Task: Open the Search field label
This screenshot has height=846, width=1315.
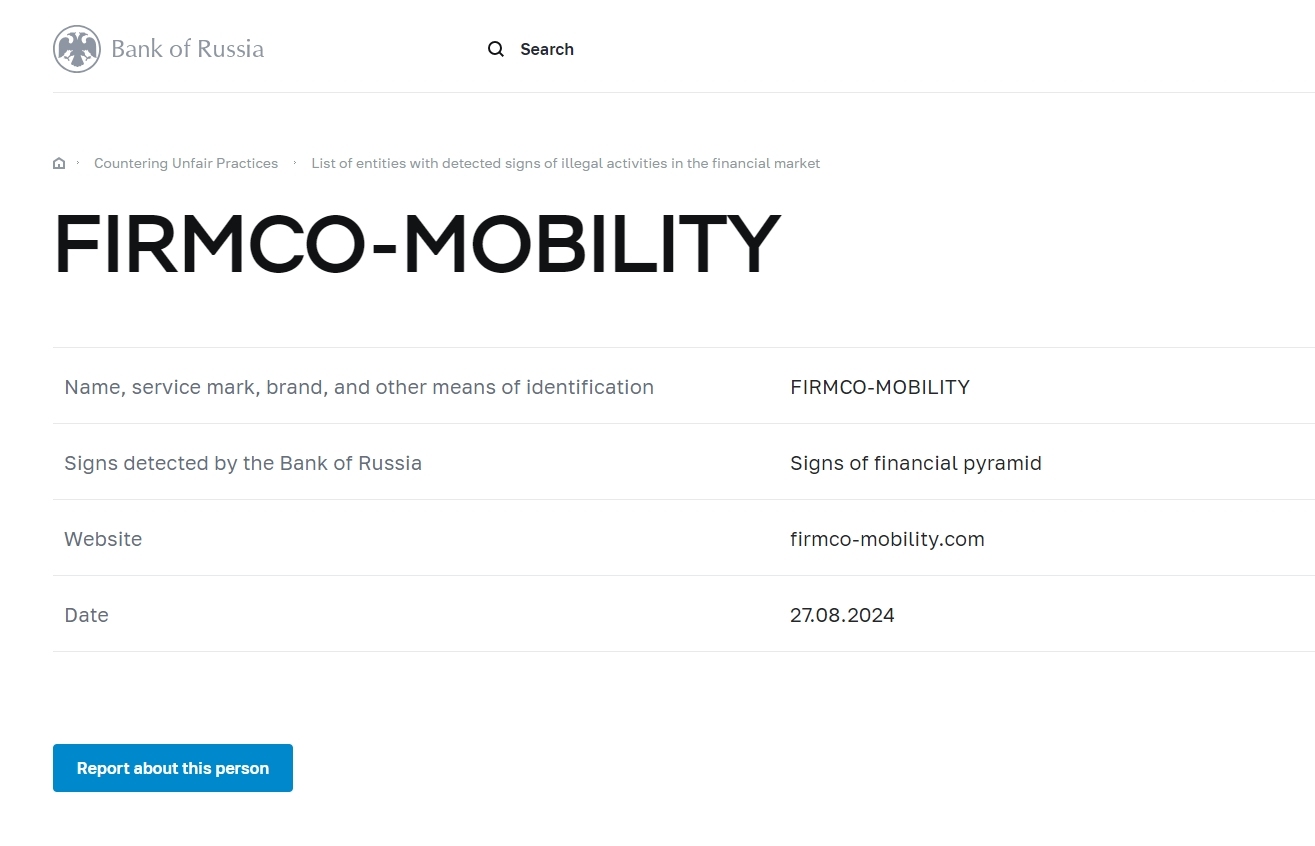Action: [x=546, y=49]
